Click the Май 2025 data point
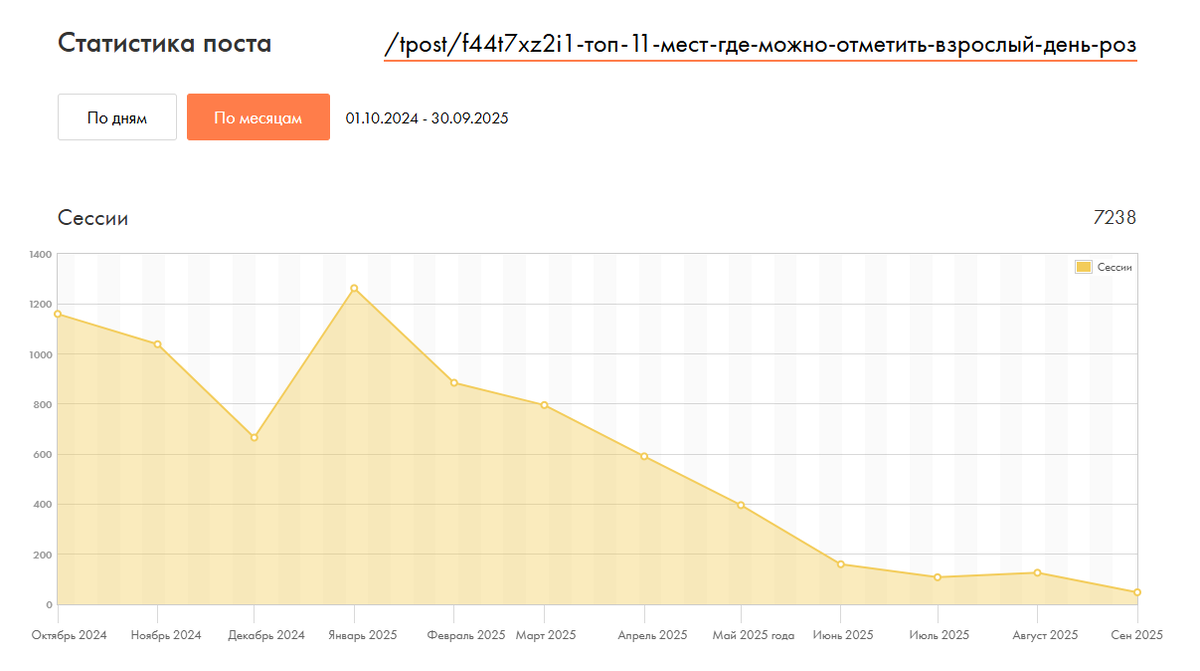The width and height of the screenshot is (1200, 671). pyautogui.click(x=741, y=505)
